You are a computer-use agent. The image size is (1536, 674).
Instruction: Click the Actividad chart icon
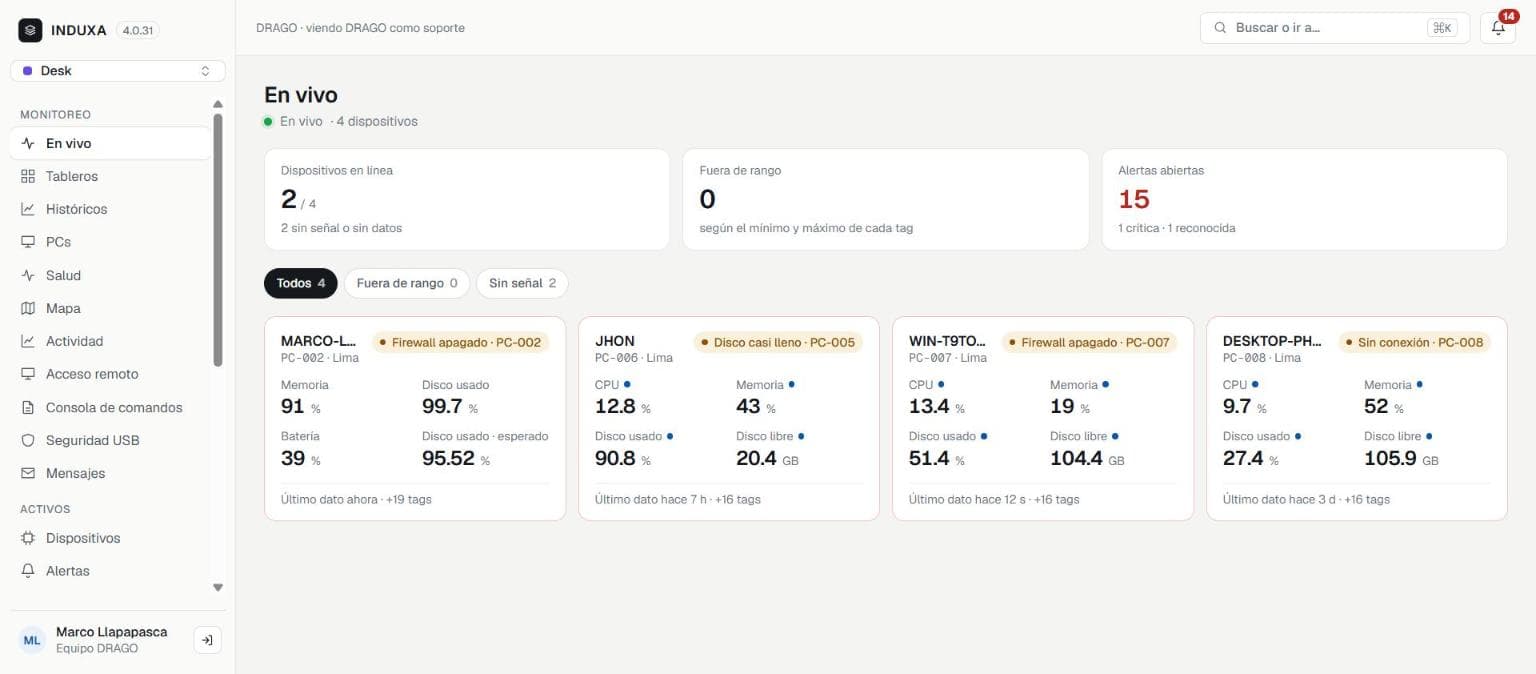(28, 341)
